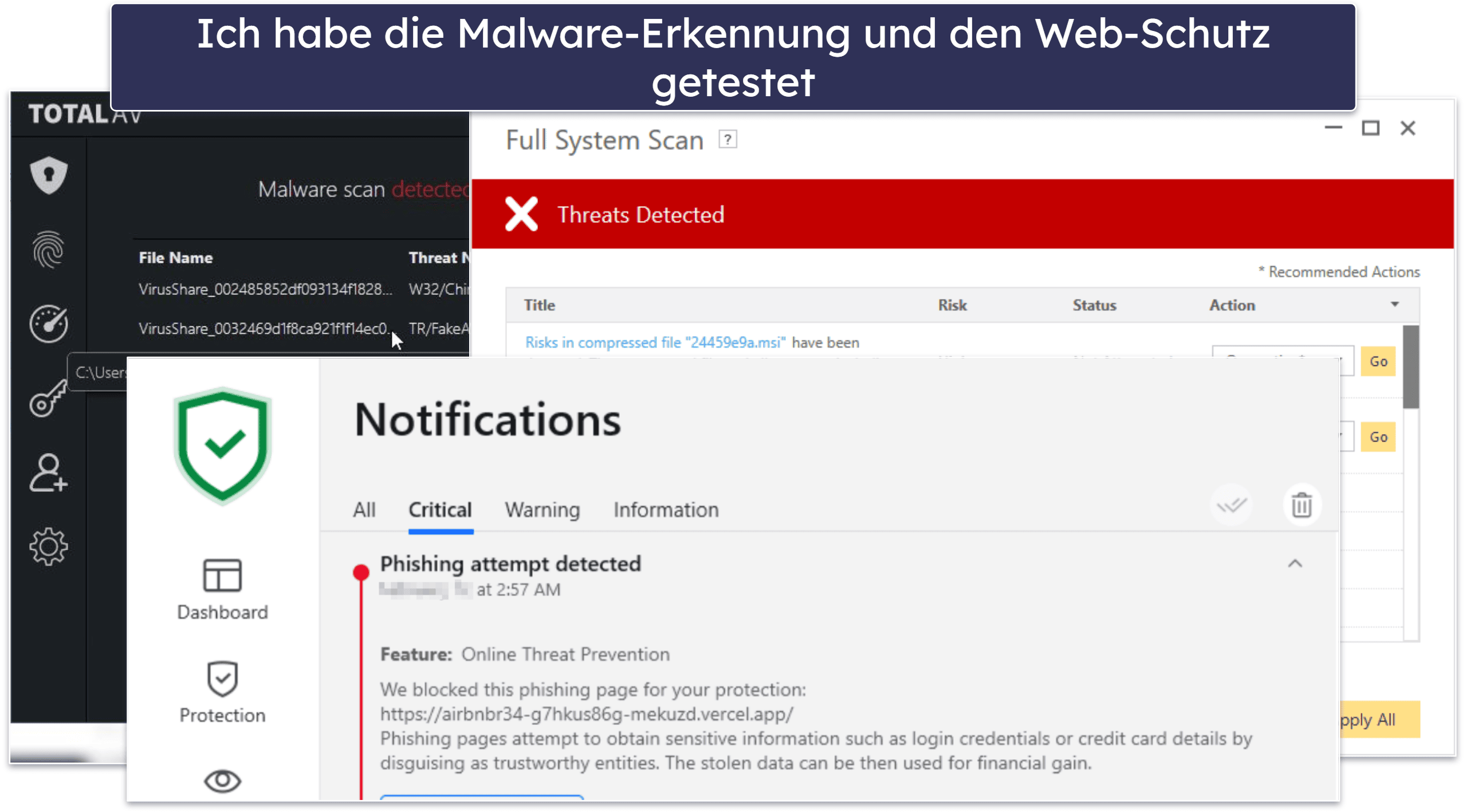
Task: Switch to the Warning notifications tab
Action: point(541,509)
